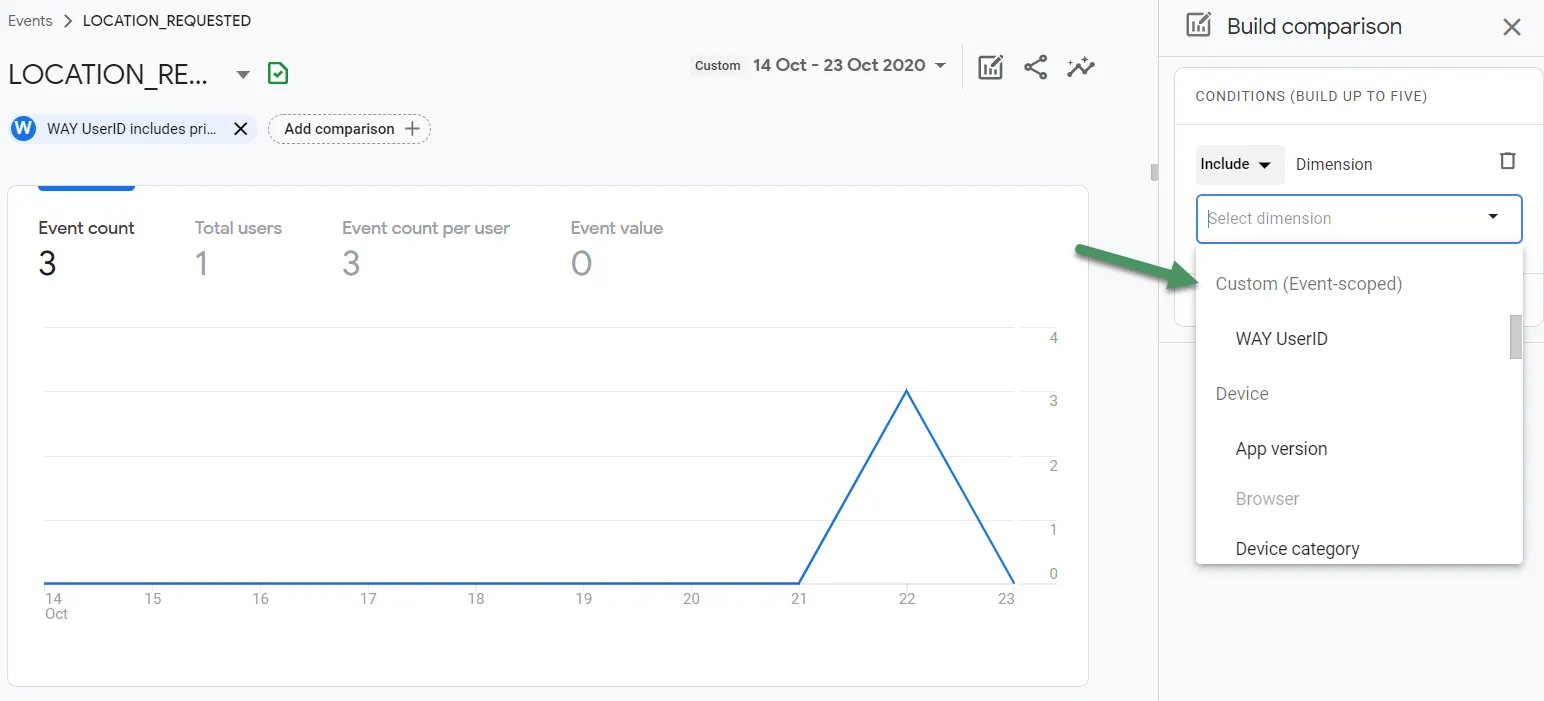Delete the condition using trash icon
Viewport: 1544px width, 701px height.
coord(1507,161)
